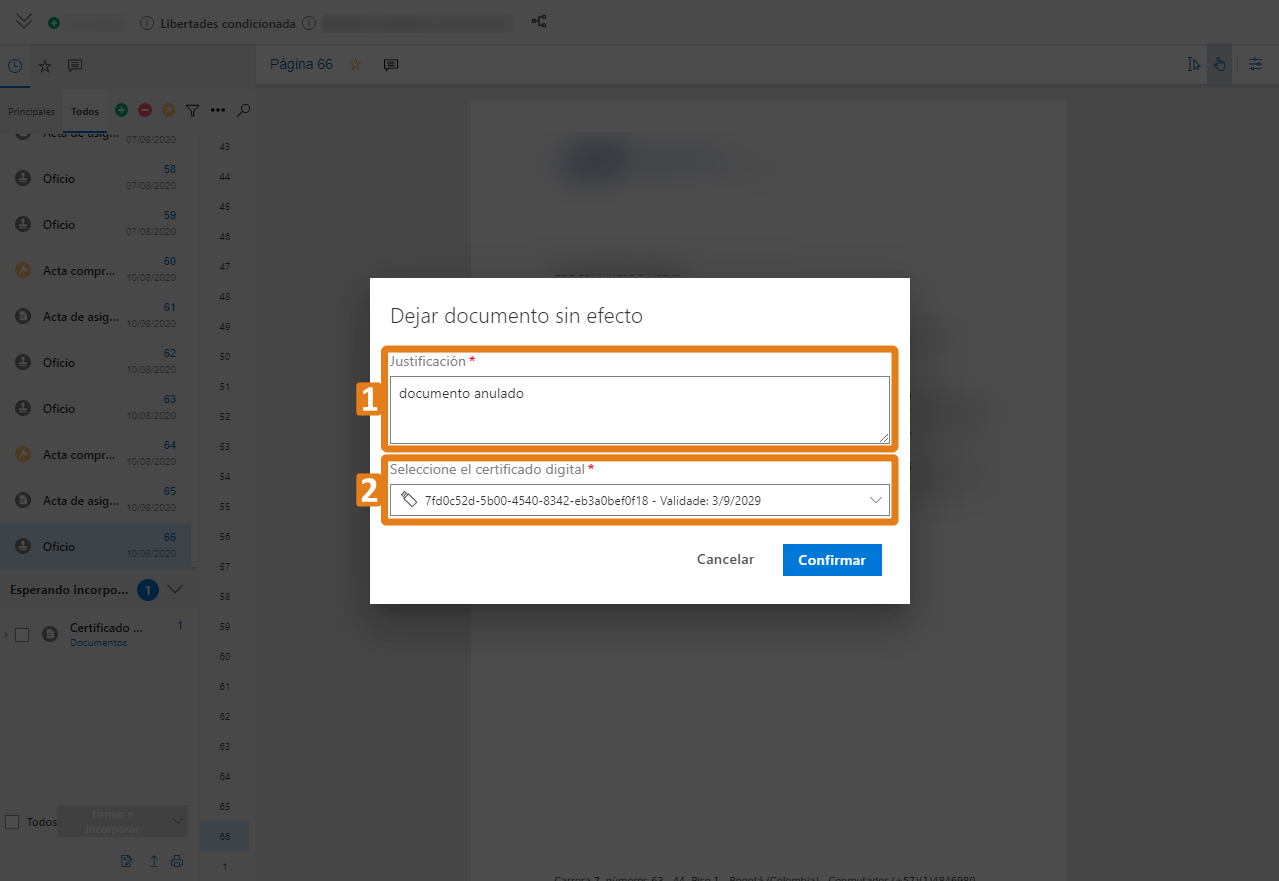Jump to page 61 in the page strip

[224, 686]
